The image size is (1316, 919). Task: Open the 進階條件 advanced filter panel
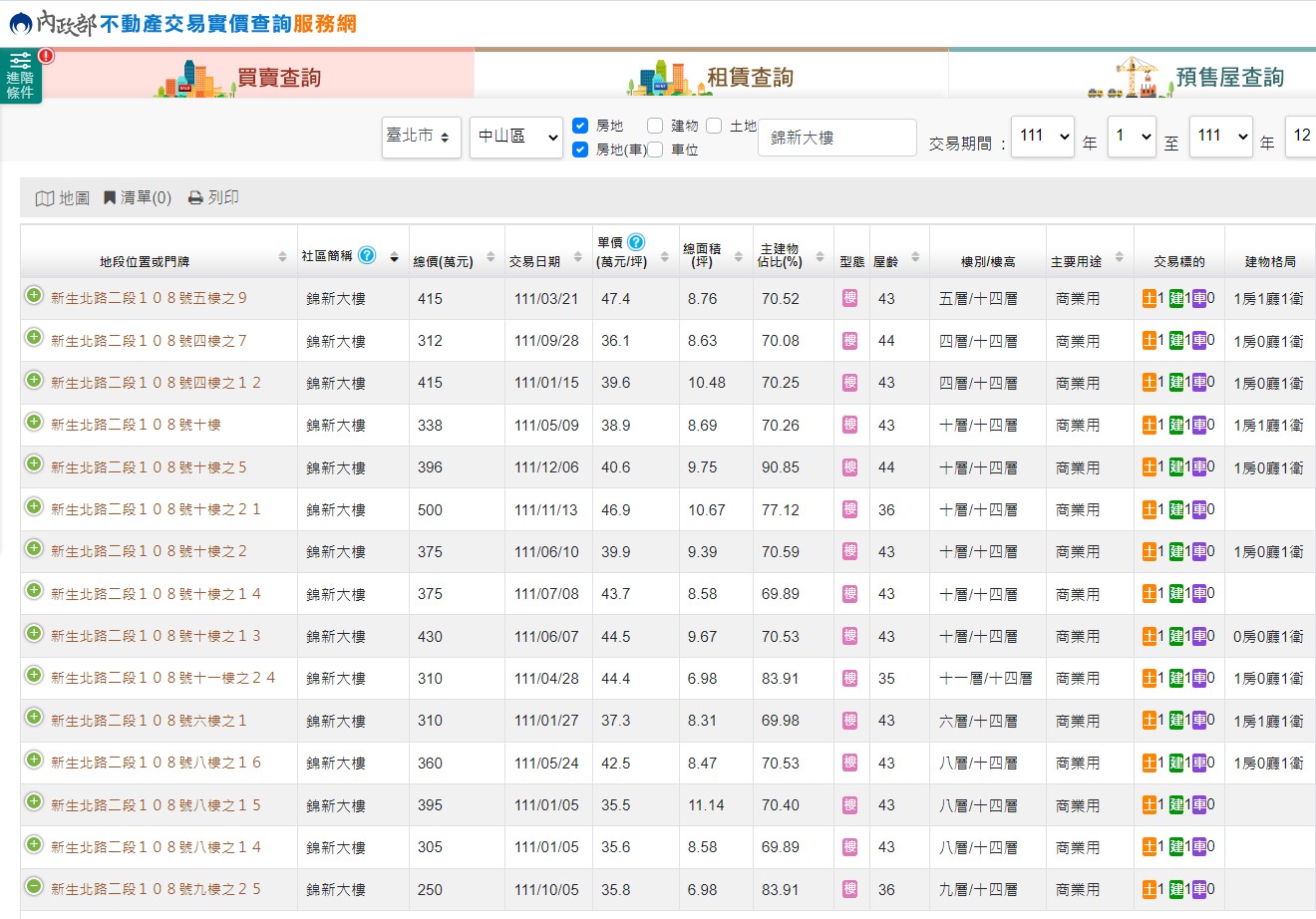[x=21, y=76]
